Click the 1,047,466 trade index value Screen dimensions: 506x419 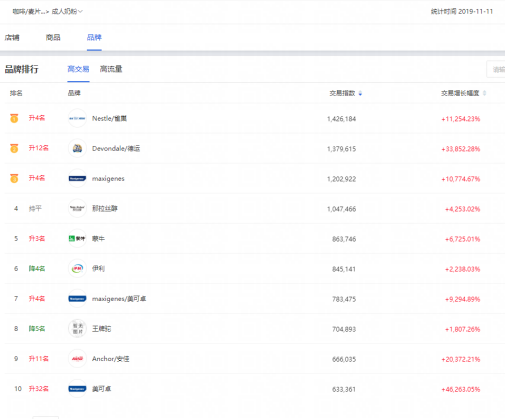341,209
